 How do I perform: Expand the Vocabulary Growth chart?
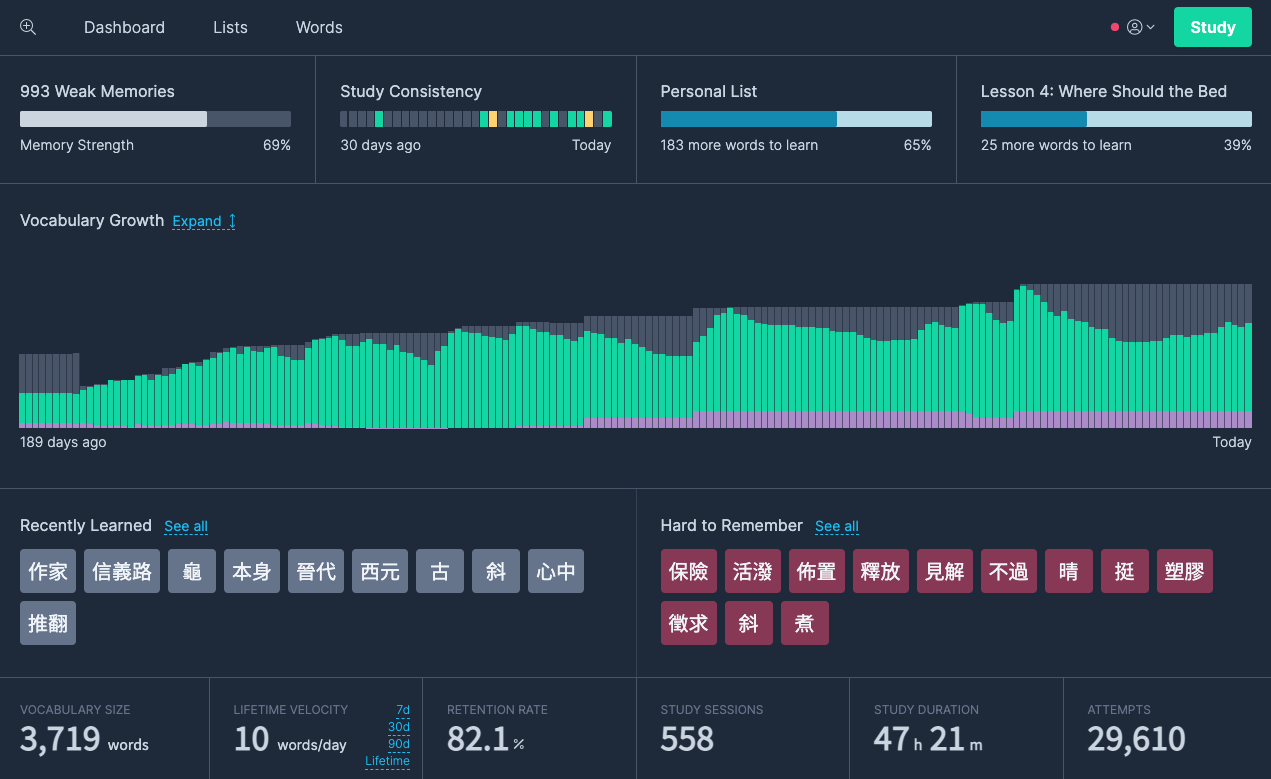point(204,221)
